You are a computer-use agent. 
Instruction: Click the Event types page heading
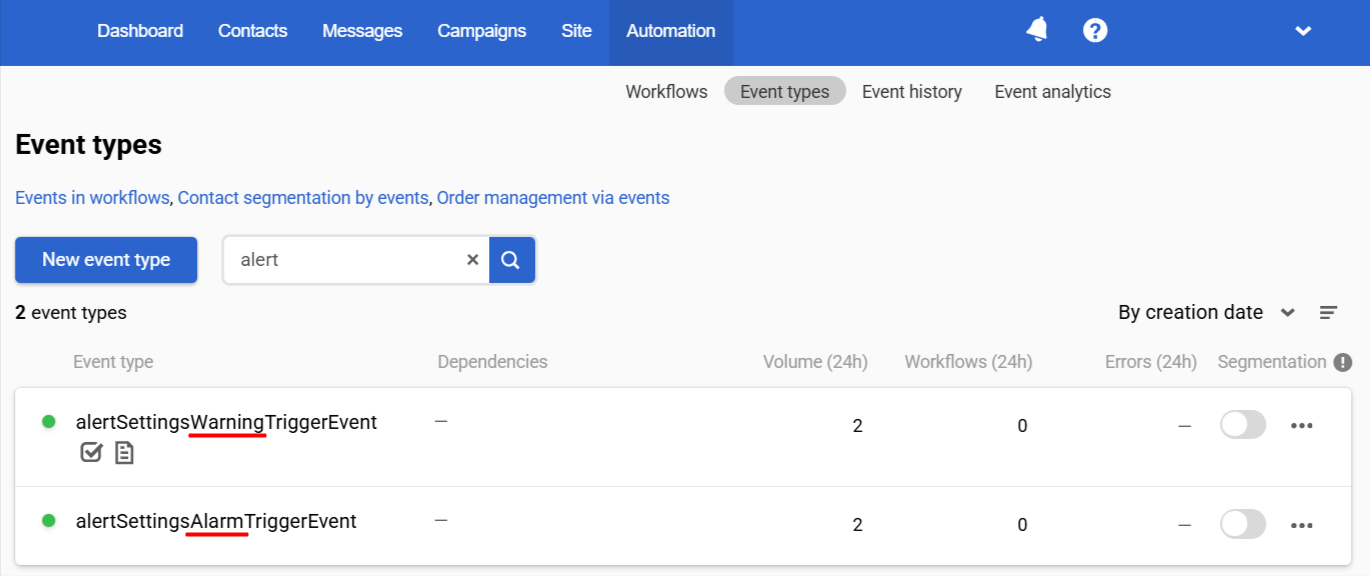pos(89,145)
